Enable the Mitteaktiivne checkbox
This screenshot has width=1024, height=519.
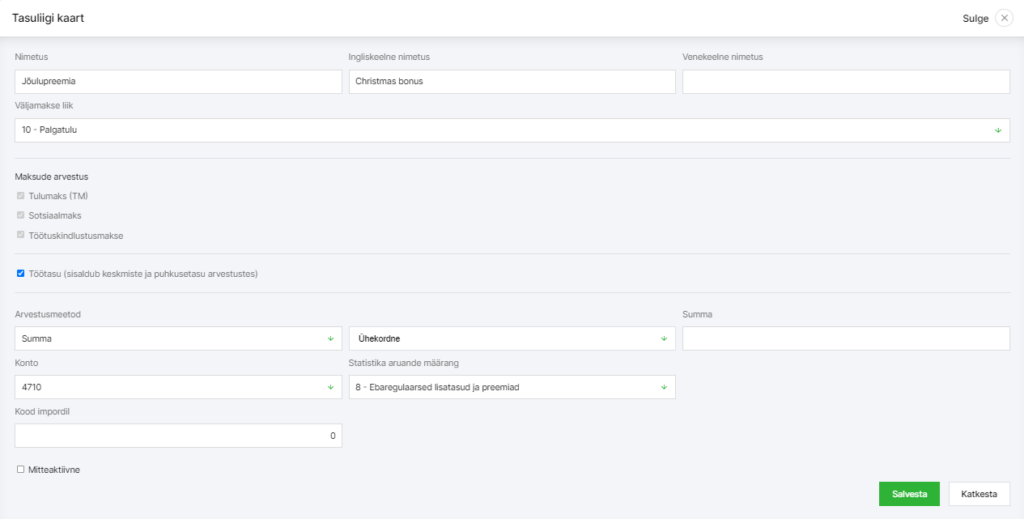pyautogui.click(x=21, y=469)
